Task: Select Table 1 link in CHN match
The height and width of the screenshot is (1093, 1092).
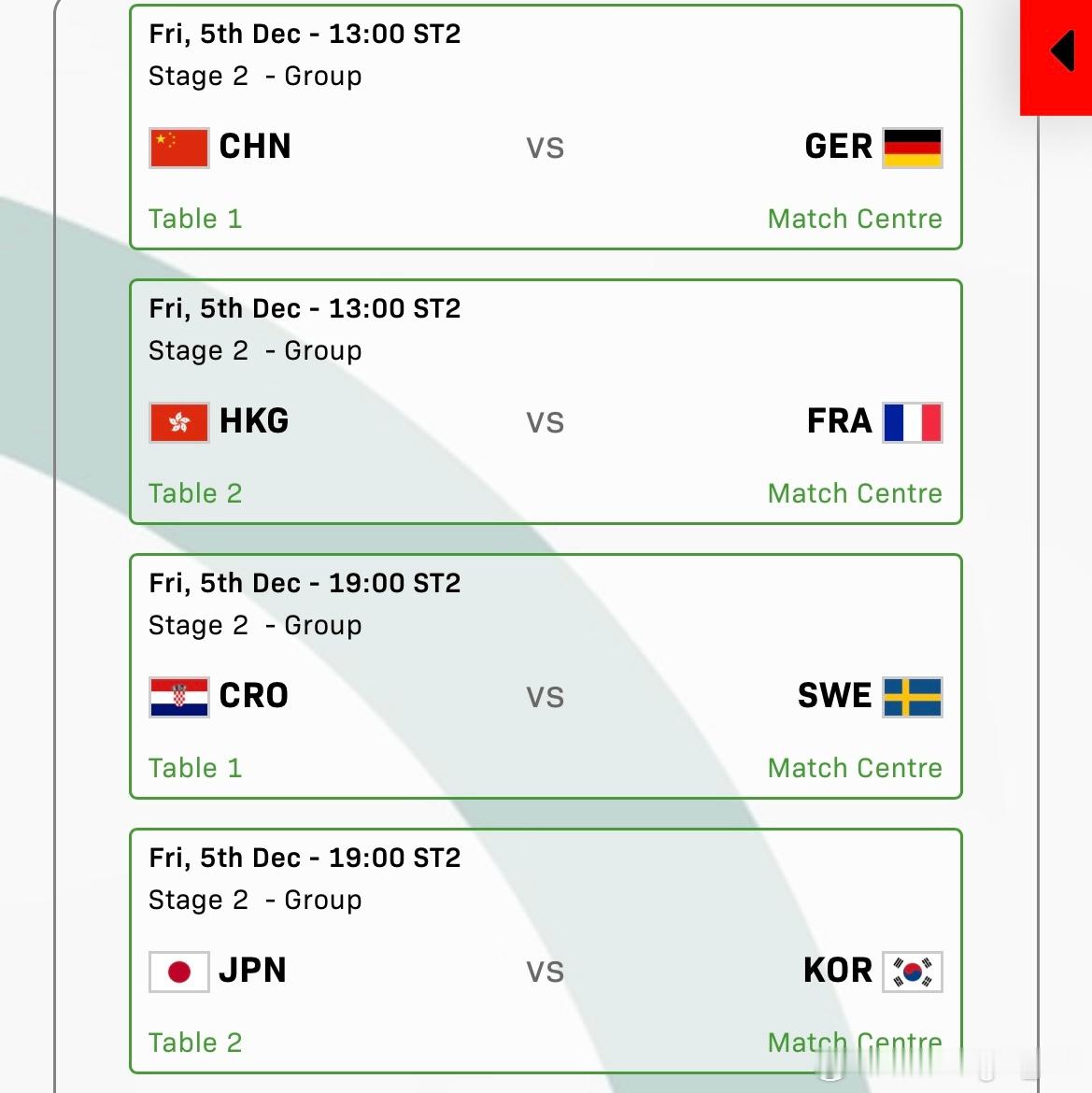Action: coord(195,219)
